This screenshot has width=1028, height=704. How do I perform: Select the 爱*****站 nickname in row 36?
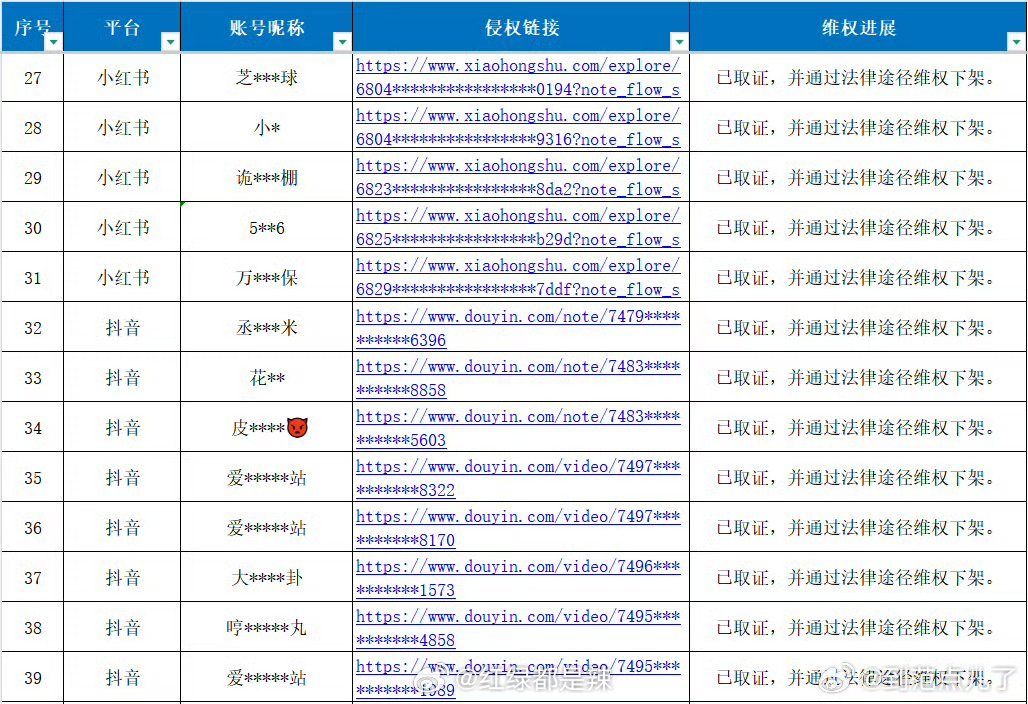pos(266,528)
